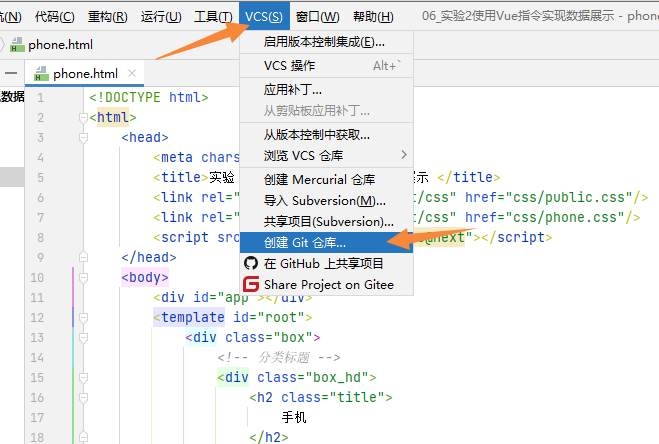Switch to phone.html editor tab

[85, 74]
